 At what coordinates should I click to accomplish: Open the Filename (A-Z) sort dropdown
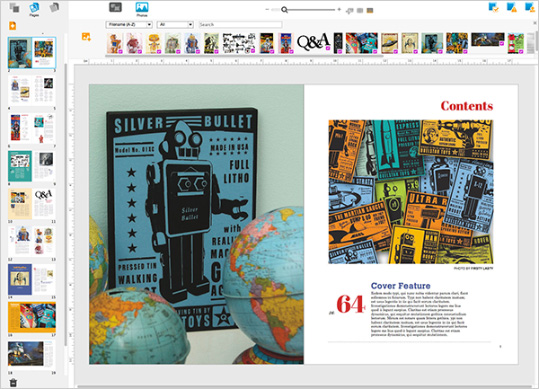click(129, 24)
